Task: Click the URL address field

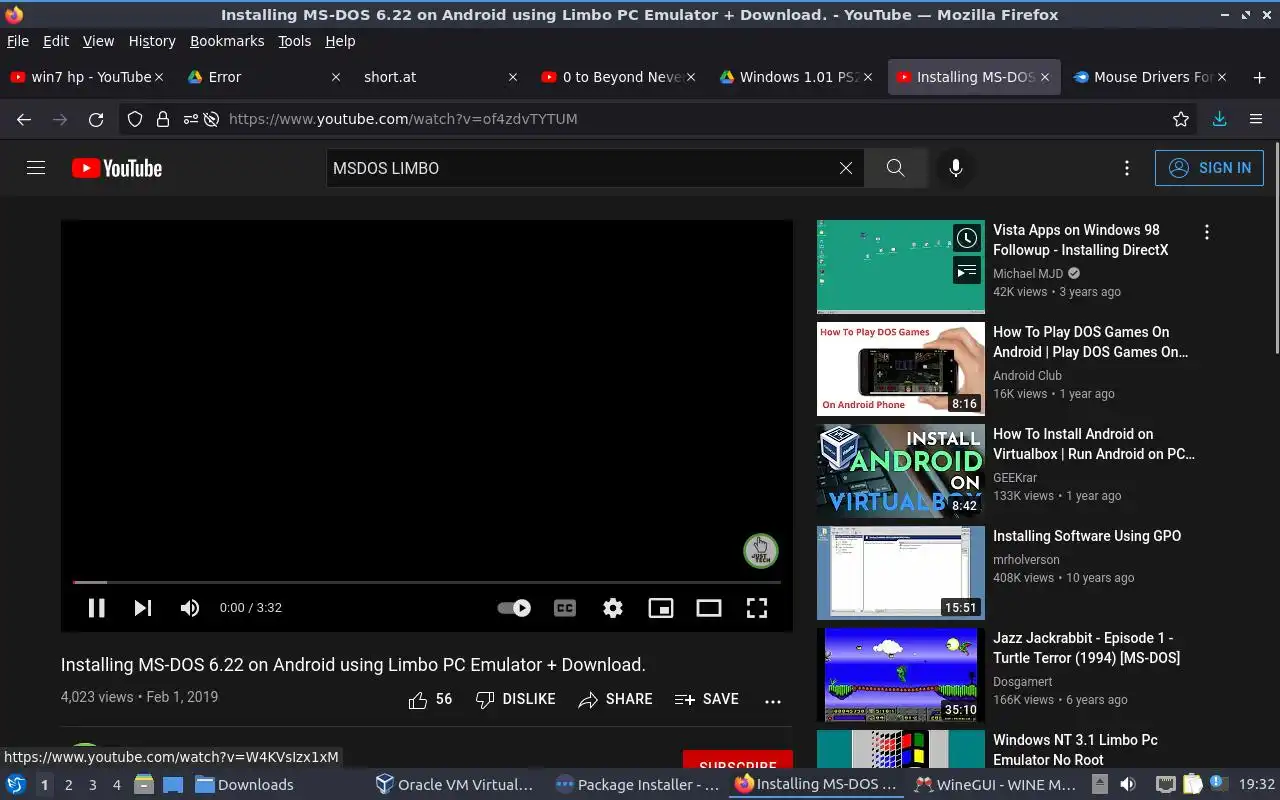Action: coord(660,119)
